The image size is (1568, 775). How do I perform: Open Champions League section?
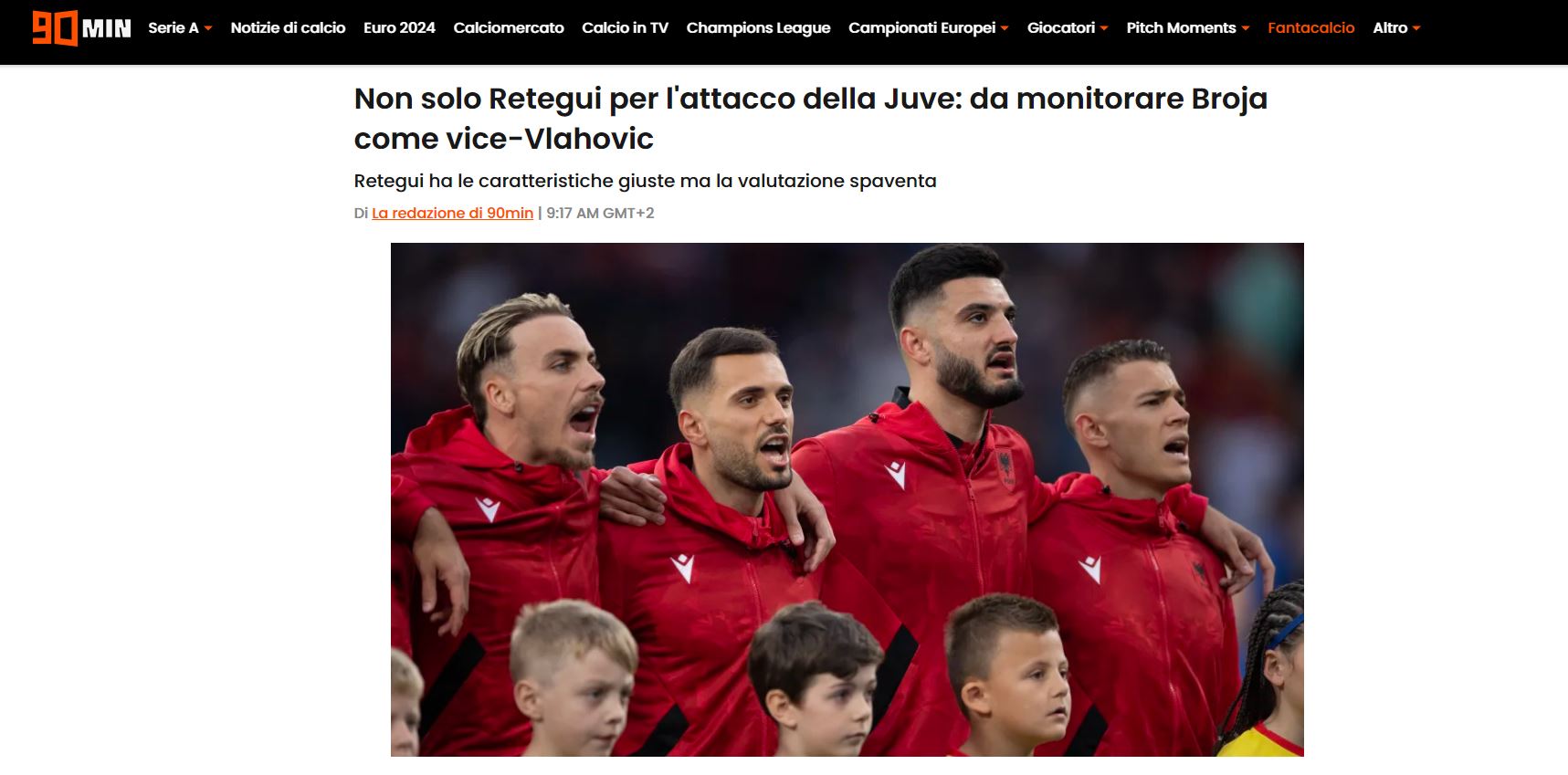758,28
